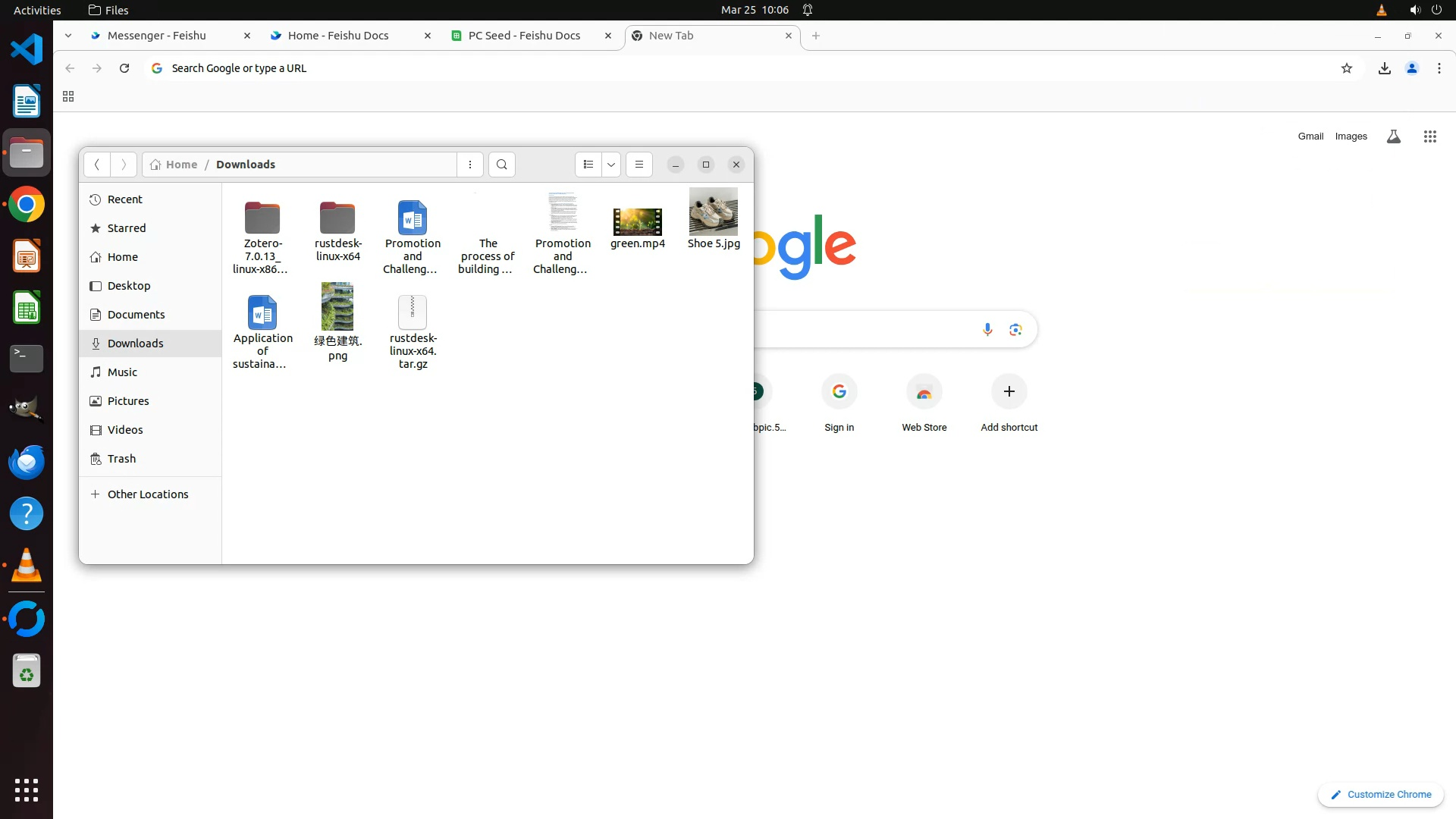The height and width of the screenshot is (819, 1456).
Task: Open the Google apps grid icon
Action: tap(1429, 136)
